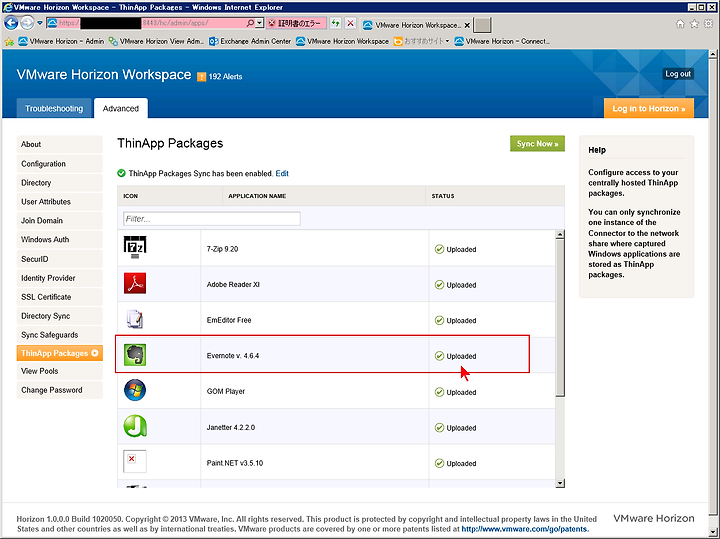This screenshot has height=539, width=720.
Task: Click the 192 Alerts link
Action: pos(225,77)
